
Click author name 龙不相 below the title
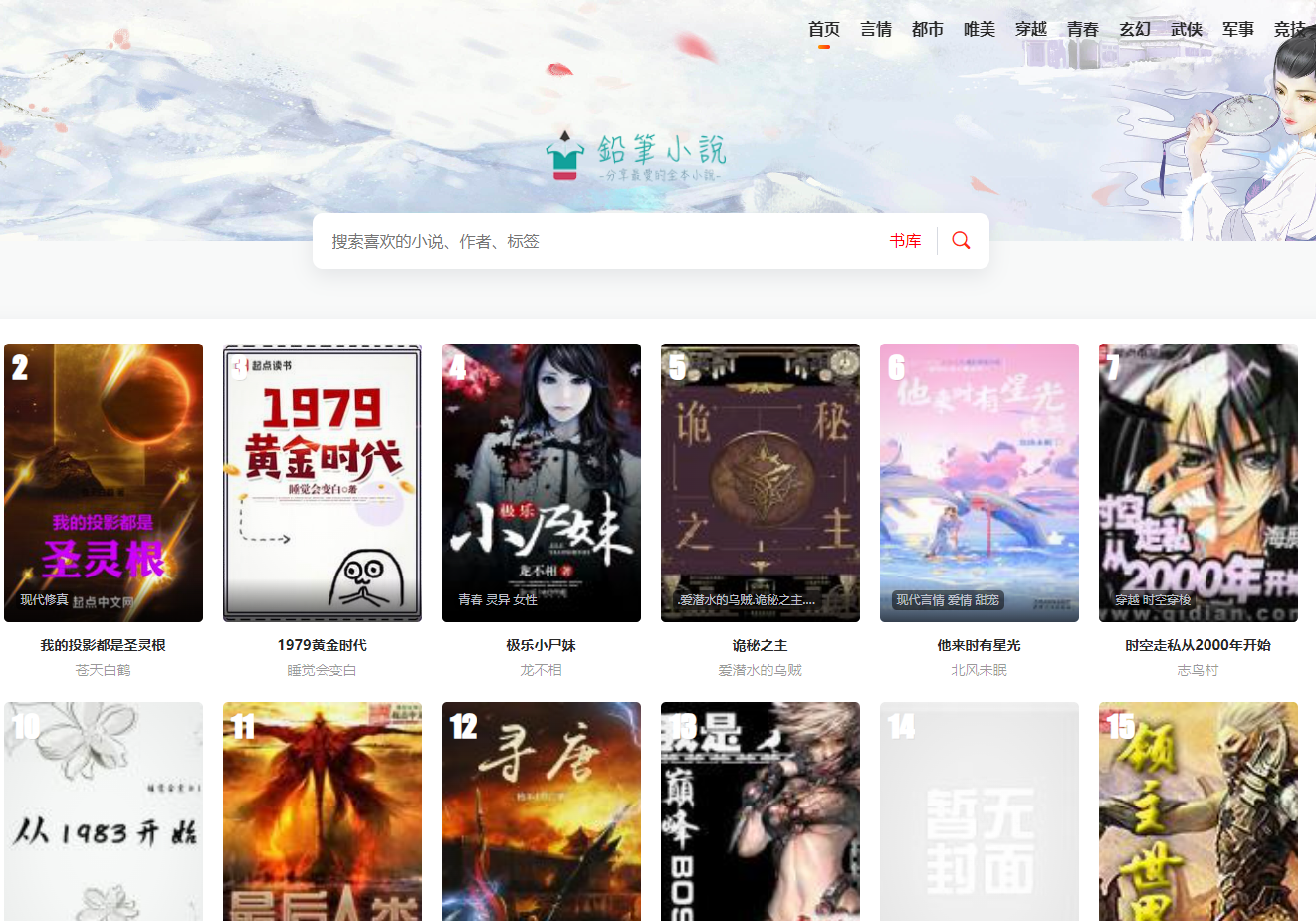coord(542,670)
